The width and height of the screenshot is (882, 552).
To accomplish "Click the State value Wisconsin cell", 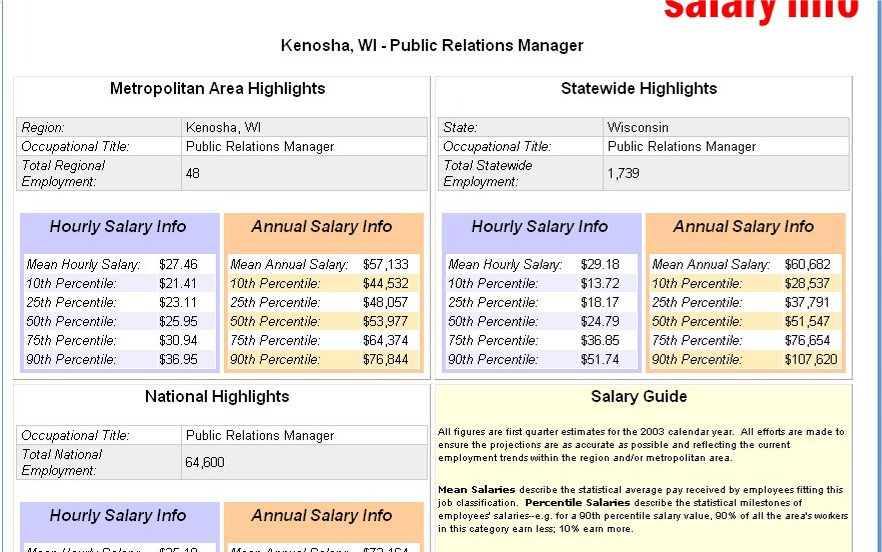I will [x=637, y=128].
